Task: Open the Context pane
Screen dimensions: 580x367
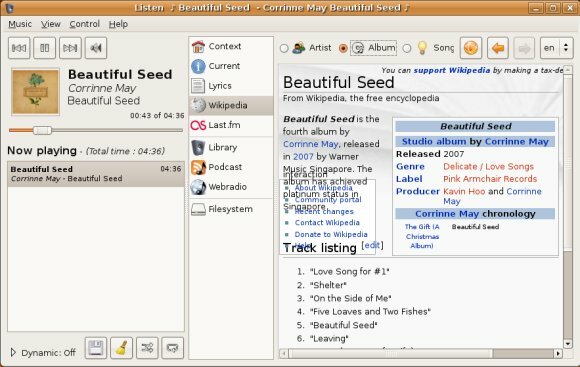Action: 231,46
